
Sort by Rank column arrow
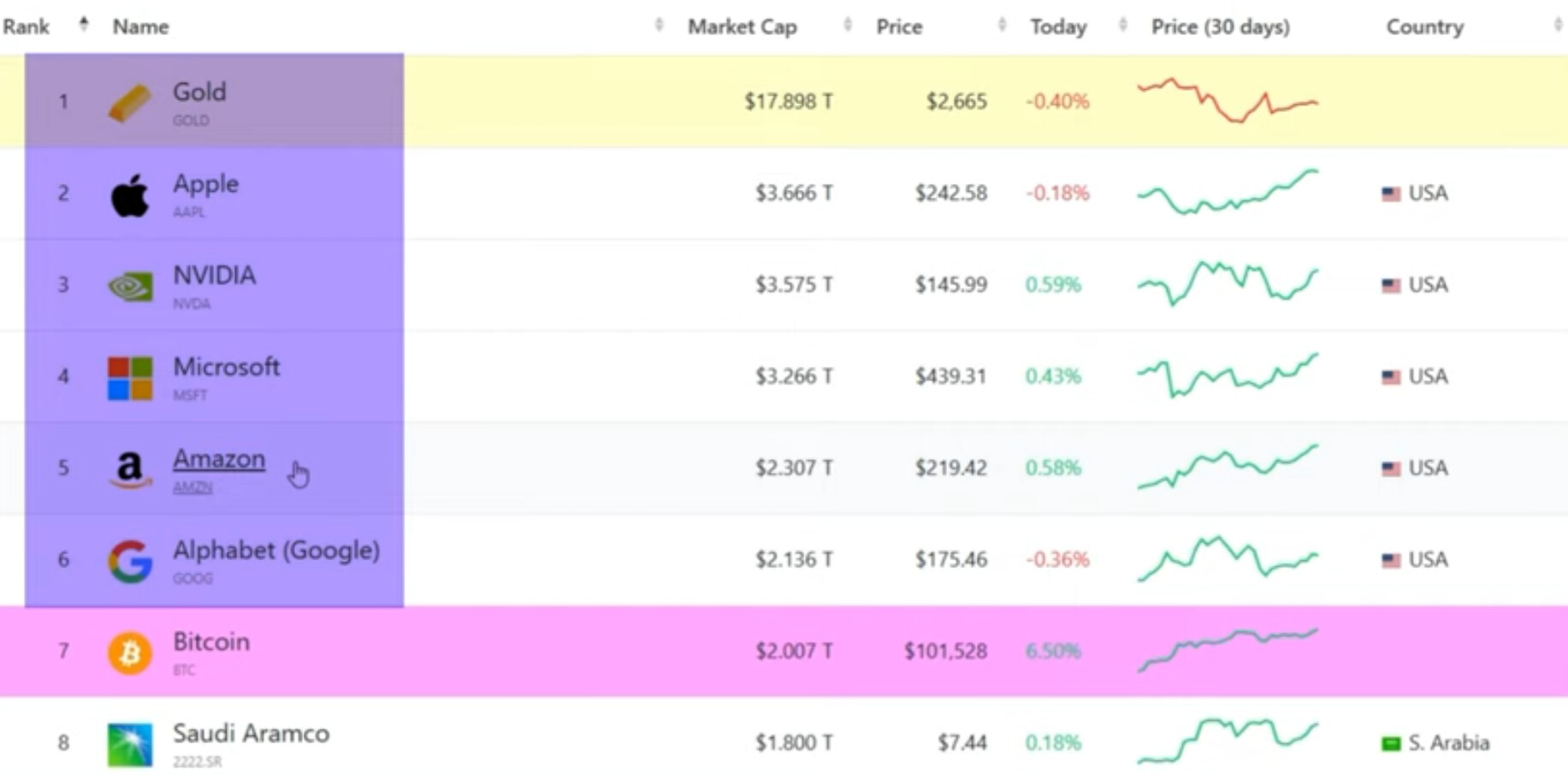[x=83, y=24]
